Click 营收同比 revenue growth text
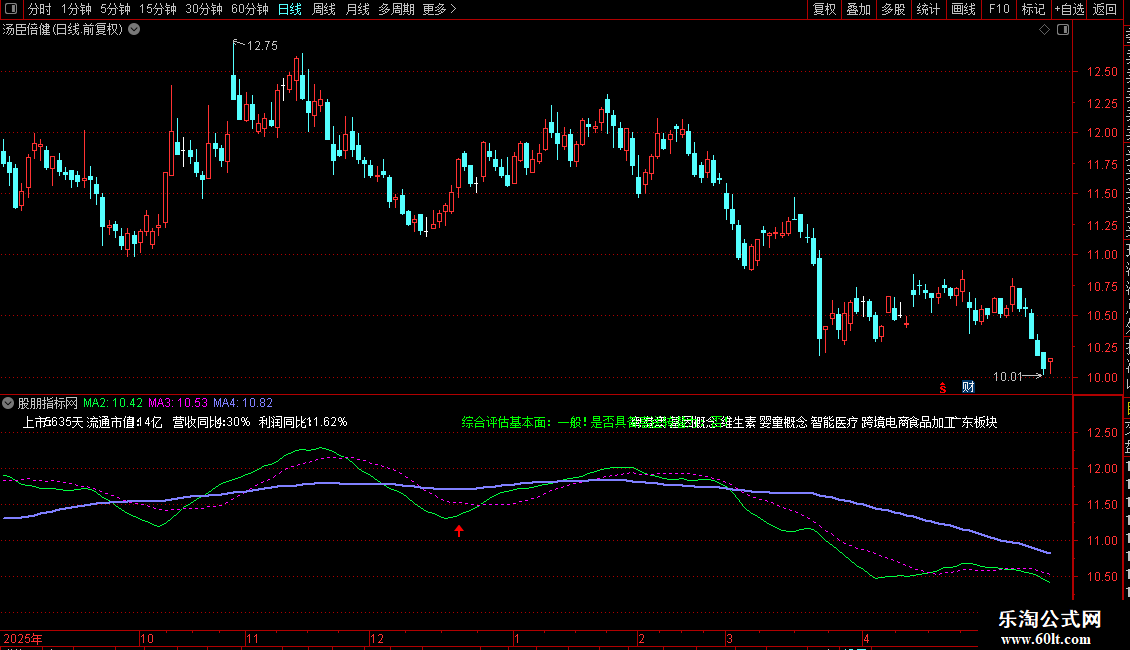This screenshot has width=1130, height=650. (x=196, y=422)
